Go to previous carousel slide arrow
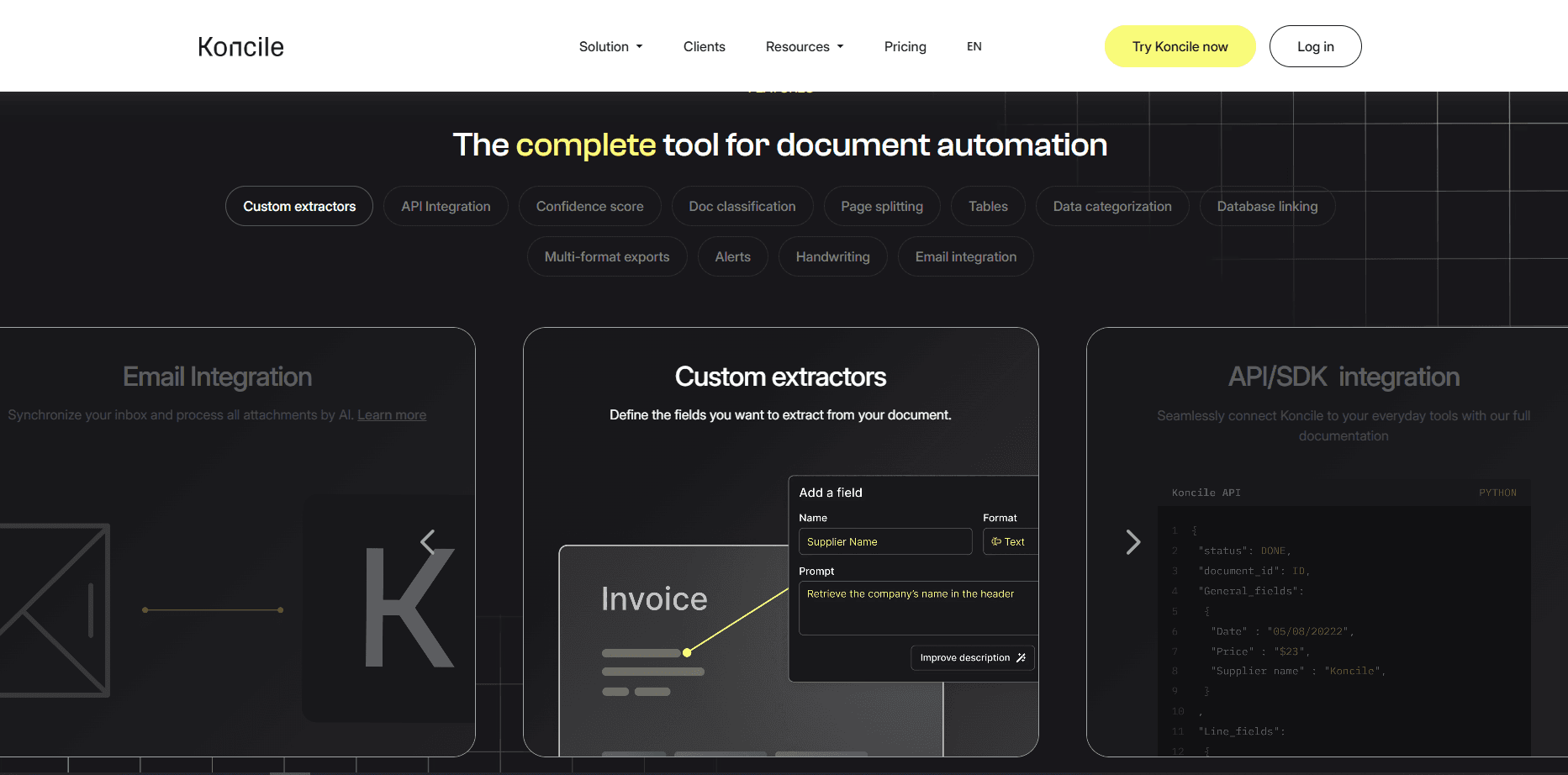 428,542
